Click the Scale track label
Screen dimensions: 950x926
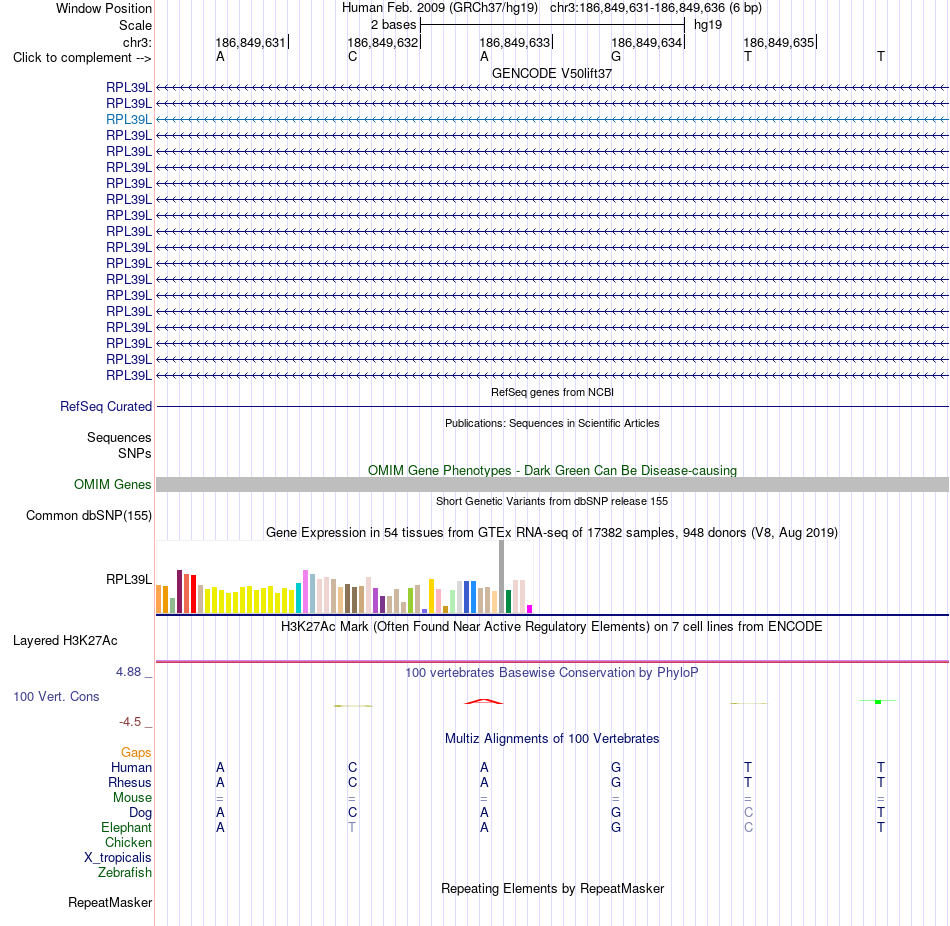[x=135, y=25]
